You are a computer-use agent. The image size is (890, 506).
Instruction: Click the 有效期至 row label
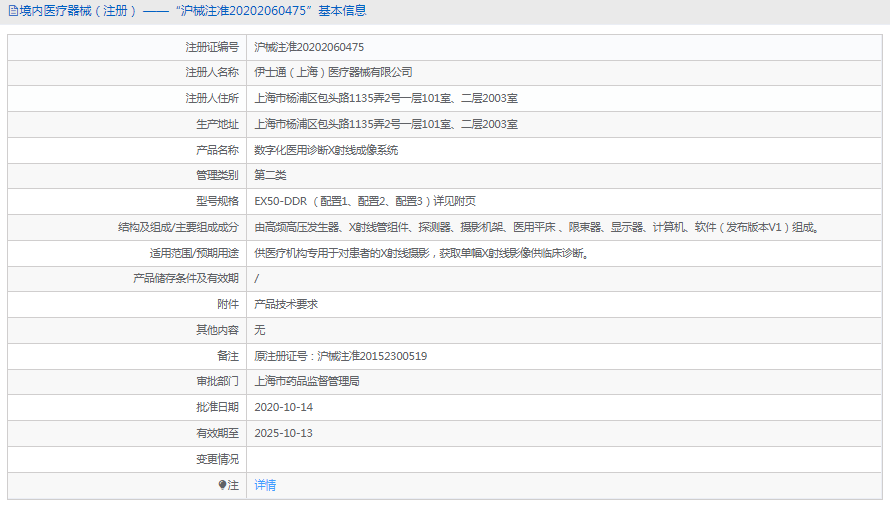(x=217, y=433)
